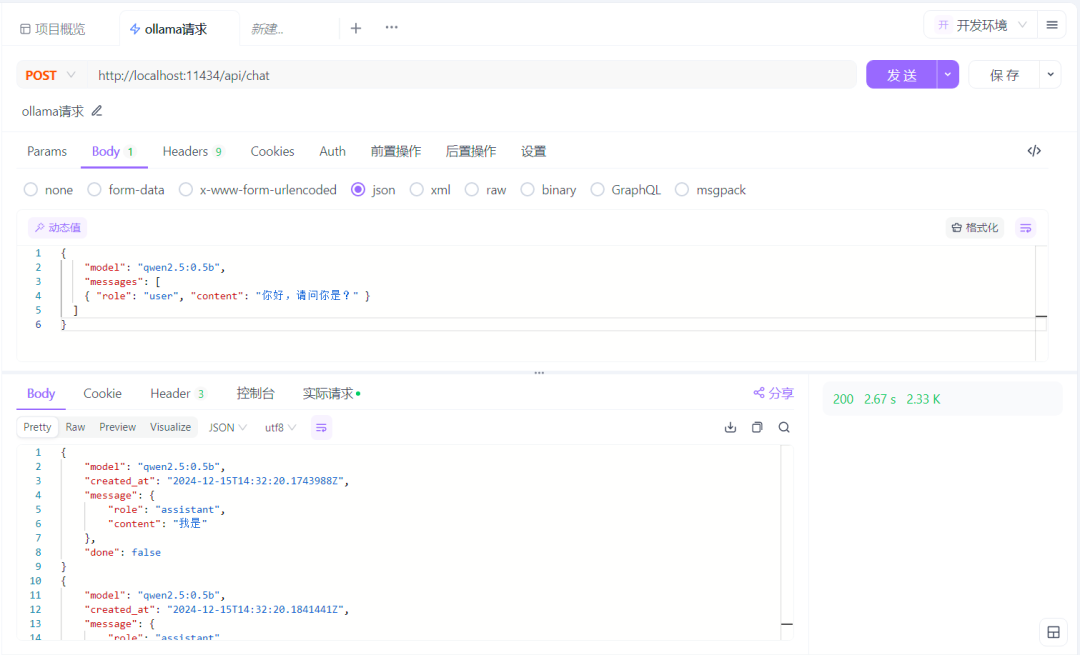The height and width of the screenshot is (655, 1080).
Task: Select the xml body type
Action: 430,190
